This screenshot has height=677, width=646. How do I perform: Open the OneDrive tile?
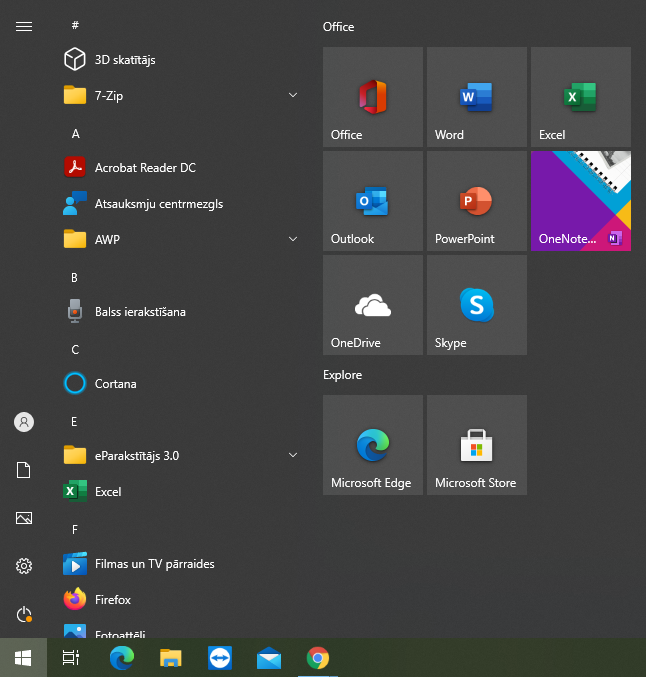(x=372, y=305)
